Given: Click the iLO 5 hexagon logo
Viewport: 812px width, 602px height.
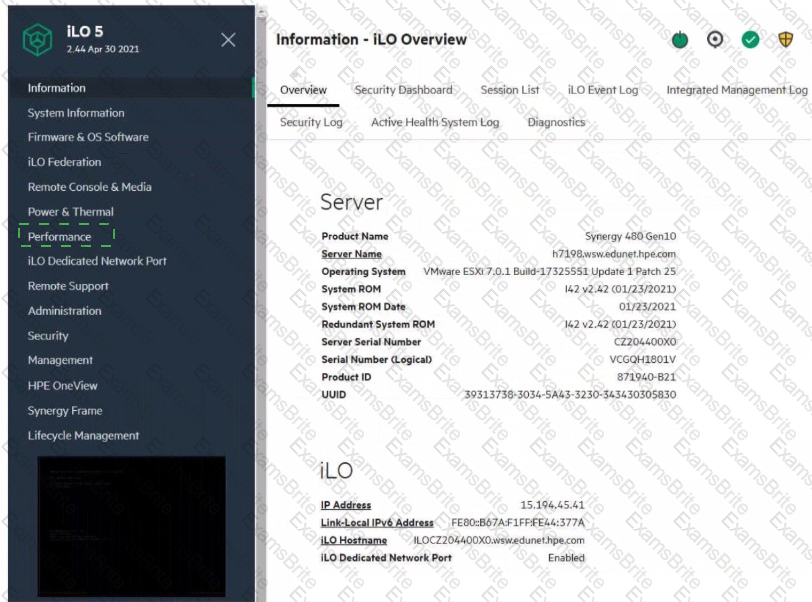Looking at the screenshot, I should click(38, 40).
